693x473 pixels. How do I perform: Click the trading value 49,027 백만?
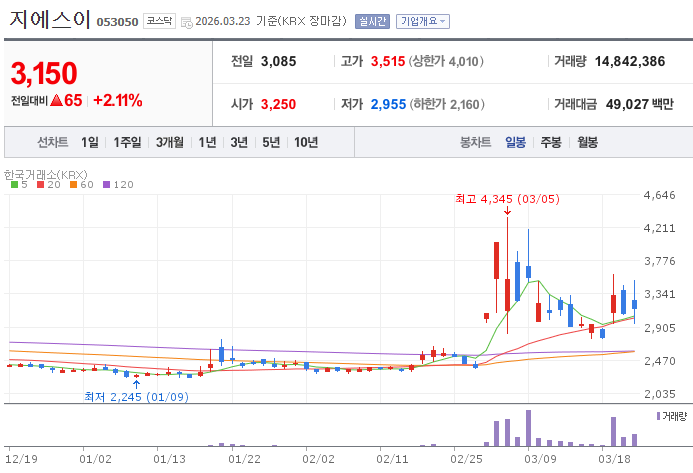tap(640, 104)
